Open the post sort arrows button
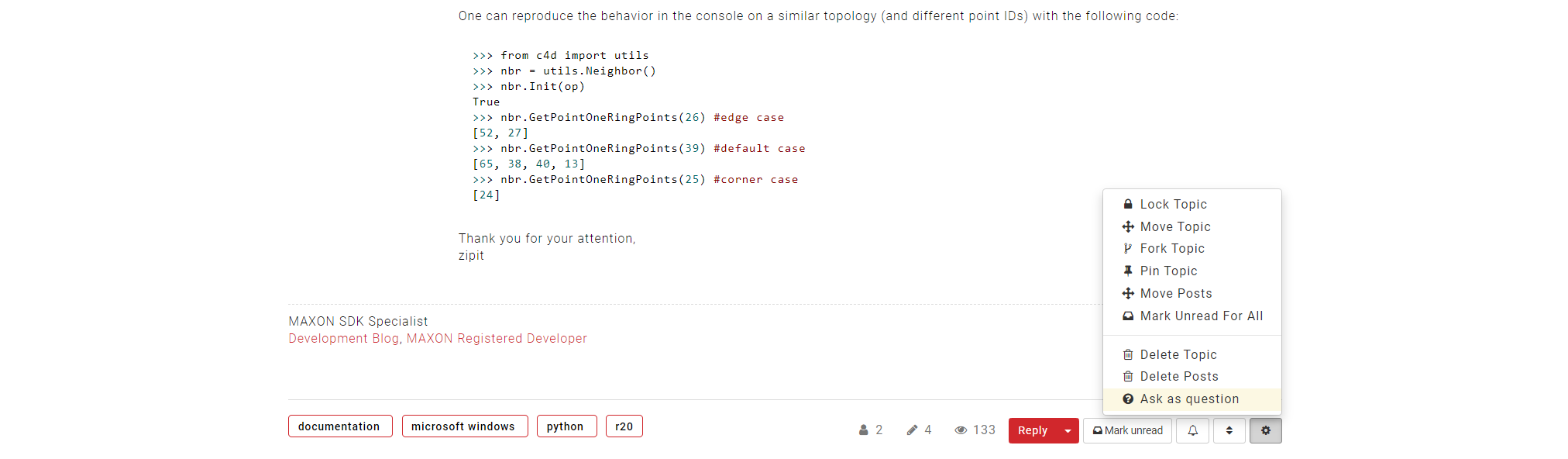1568x459 pixels. point(1229,430)
